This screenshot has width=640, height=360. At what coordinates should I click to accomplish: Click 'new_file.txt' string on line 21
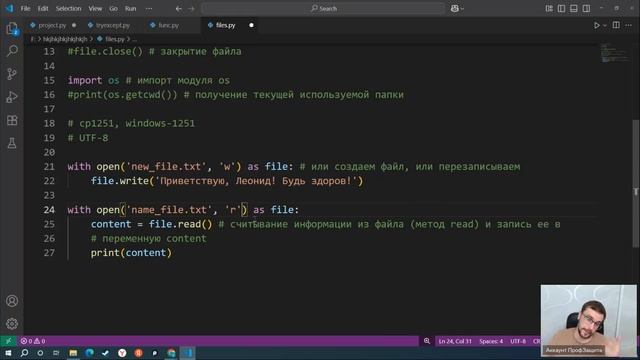167,167
